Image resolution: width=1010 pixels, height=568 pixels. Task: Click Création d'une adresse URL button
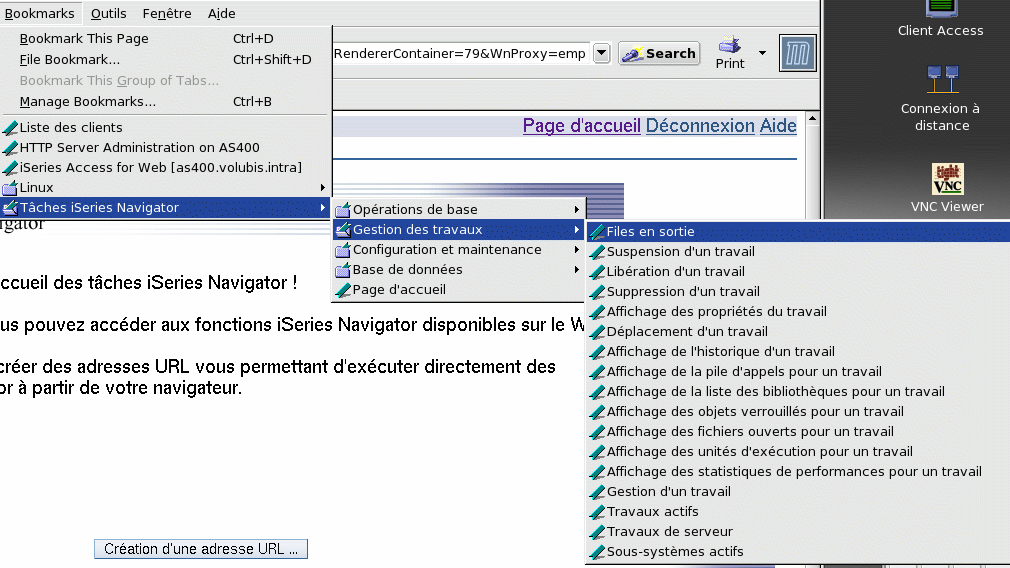coord(201,549)
